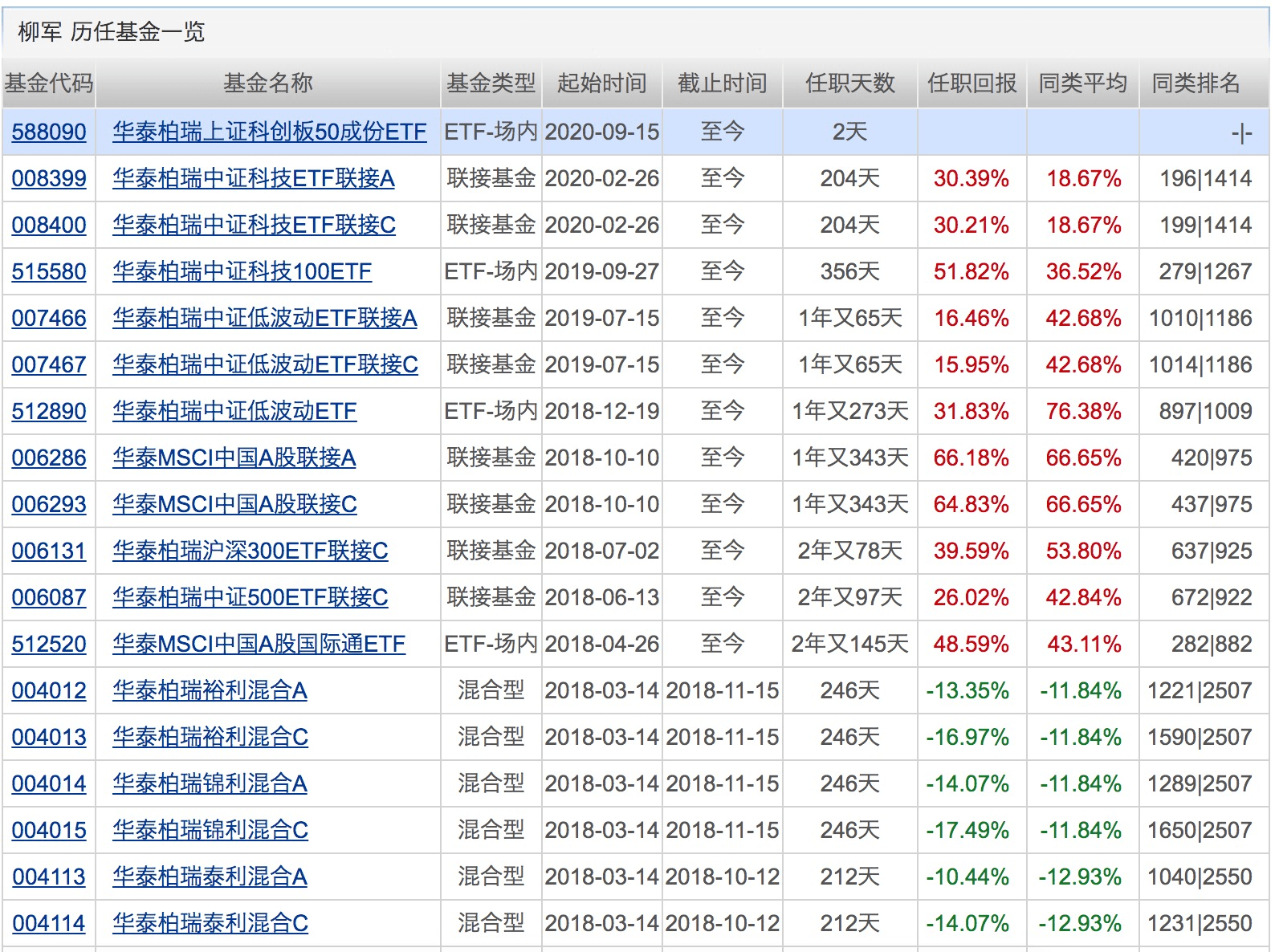Click the 同类排名 column header

1196,83
